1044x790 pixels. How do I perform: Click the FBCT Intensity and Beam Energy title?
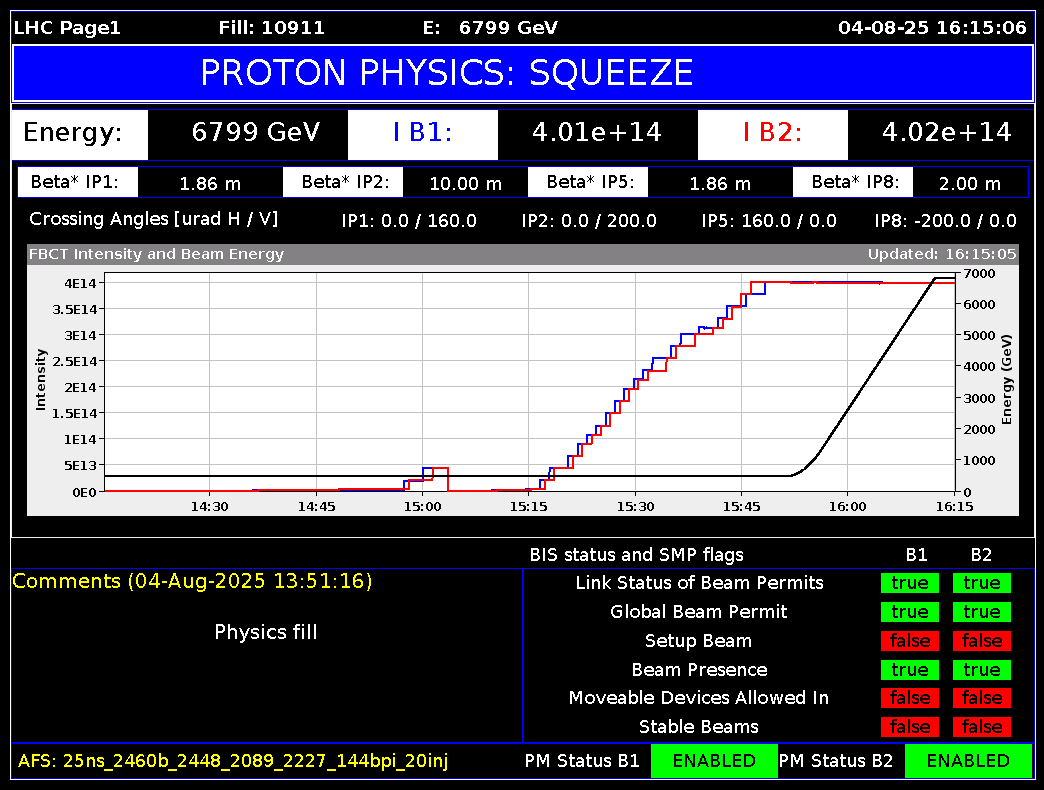pyautogui.click(x=156, y=255)
